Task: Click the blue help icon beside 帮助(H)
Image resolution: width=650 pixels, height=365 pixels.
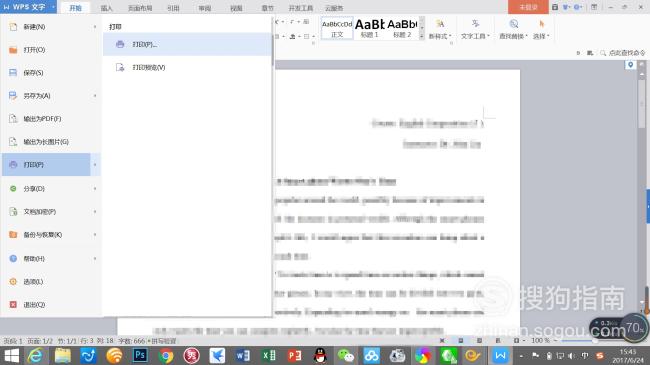Action: 13,258
